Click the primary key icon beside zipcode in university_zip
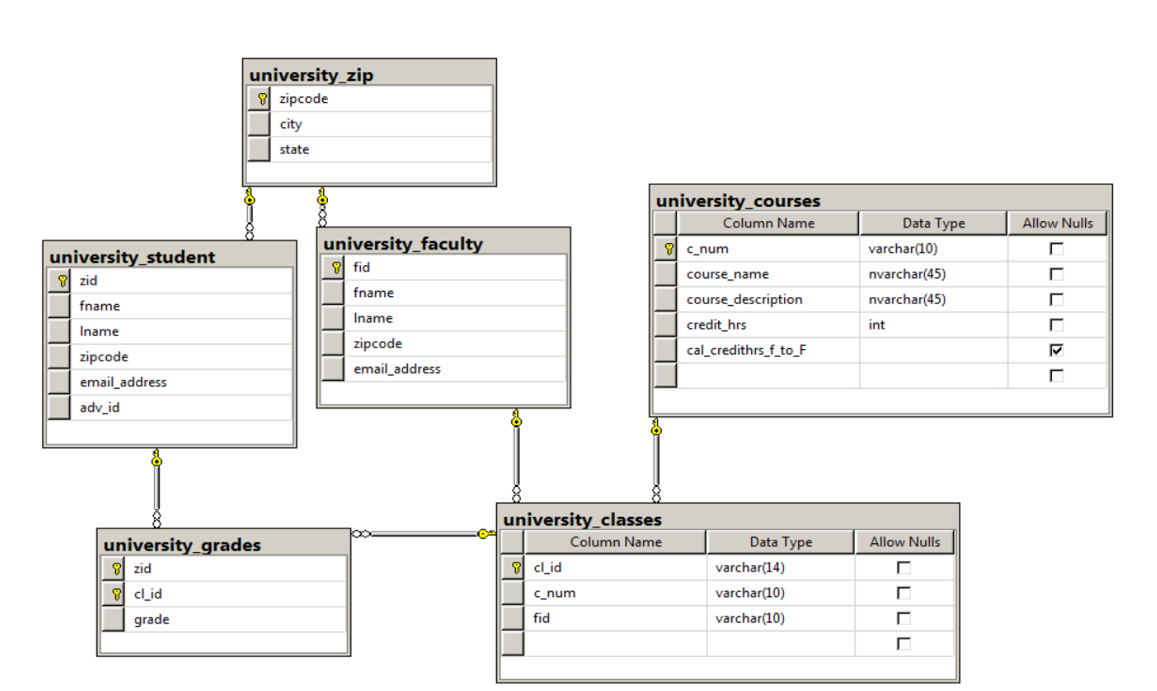The width and height of the screenshot is (1157, 691). pyautogui.click(x=260, y=98)
